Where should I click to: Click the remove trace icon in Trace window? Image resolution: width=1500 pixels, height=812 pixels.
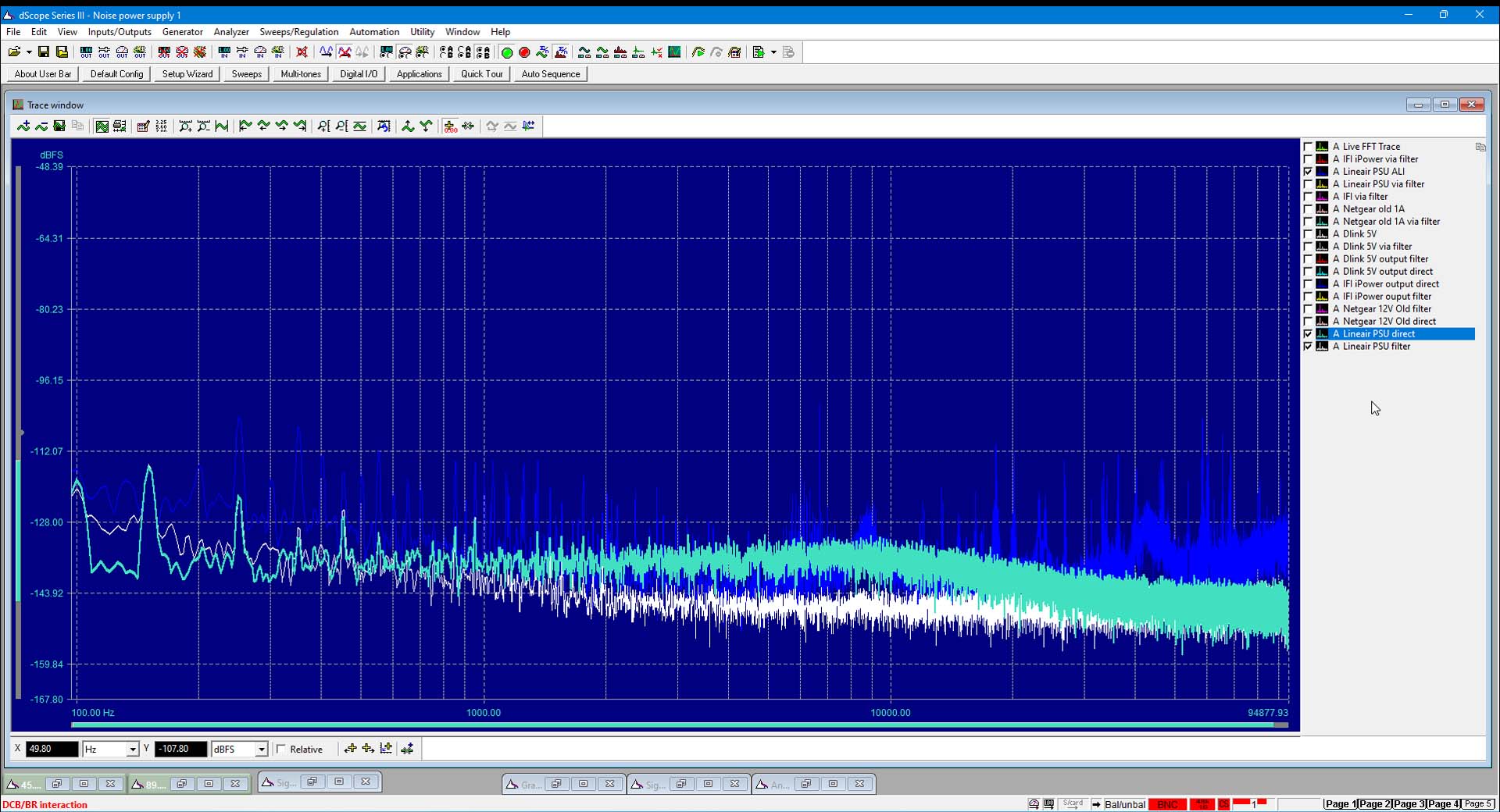[41, 126]
